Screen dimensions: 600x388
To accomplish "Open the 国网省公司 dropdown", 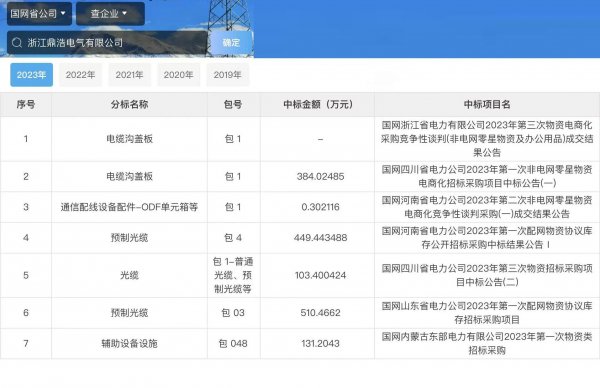I will coord(39,13).
